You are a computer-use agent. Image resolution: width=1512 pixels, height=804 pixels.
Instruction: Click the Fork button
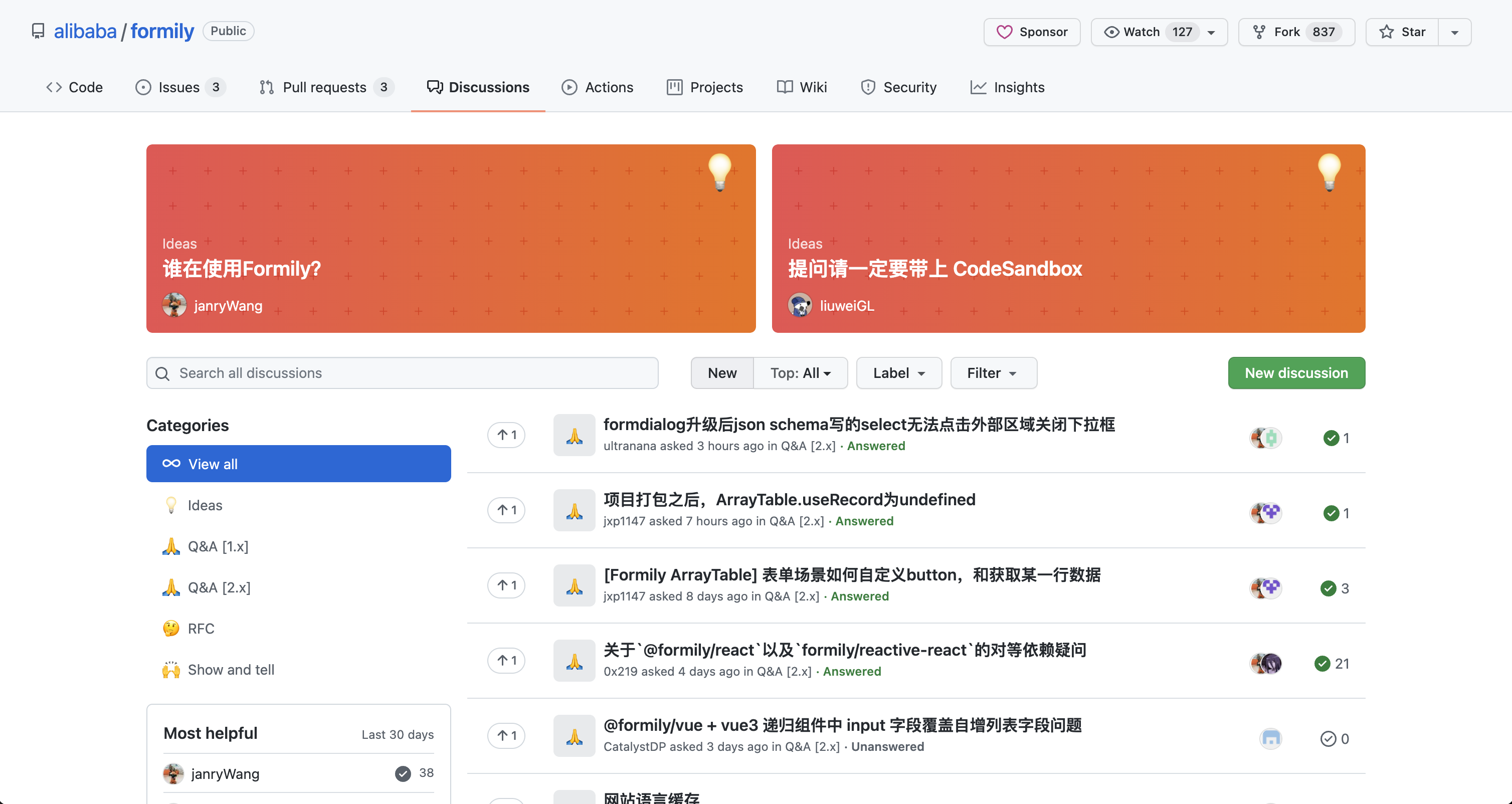point(1296,32)
